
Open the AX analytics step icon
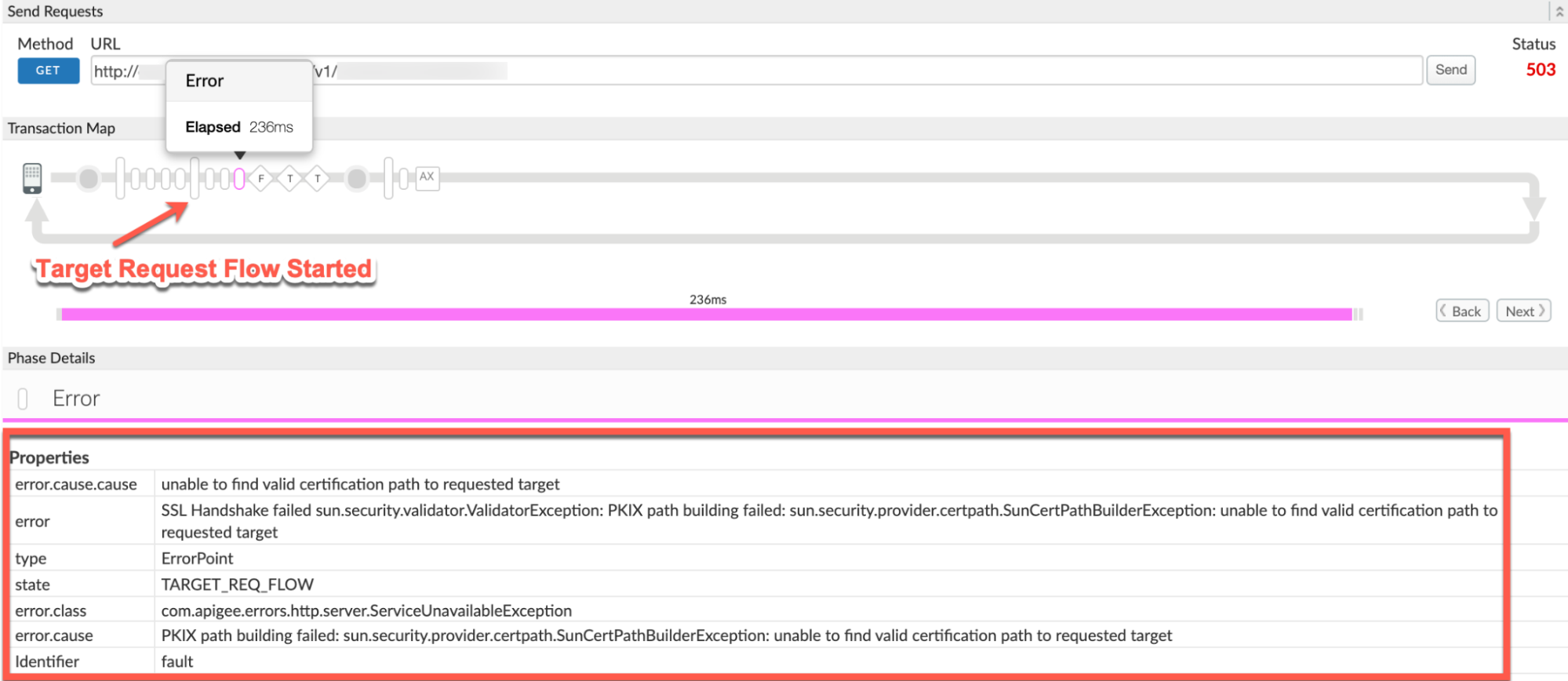[427, 177]
